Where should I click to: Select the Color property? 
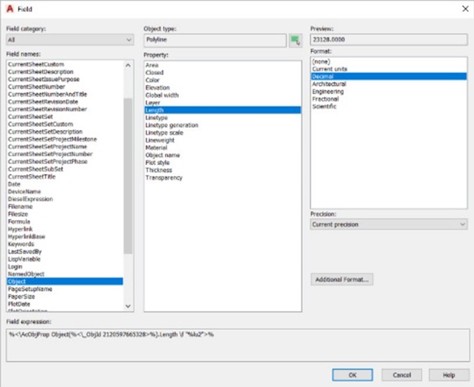pos(223,80)
